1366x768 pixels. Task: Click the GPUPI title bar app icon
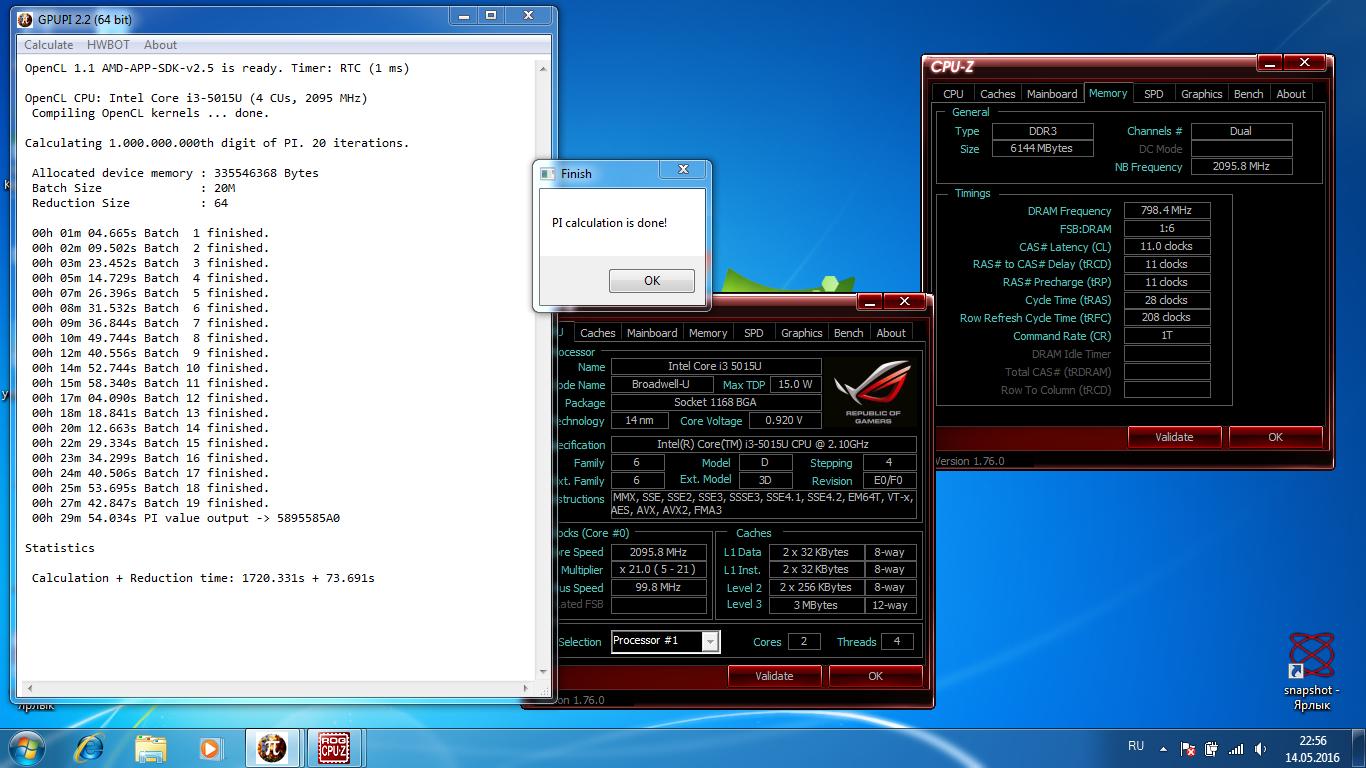26,19
